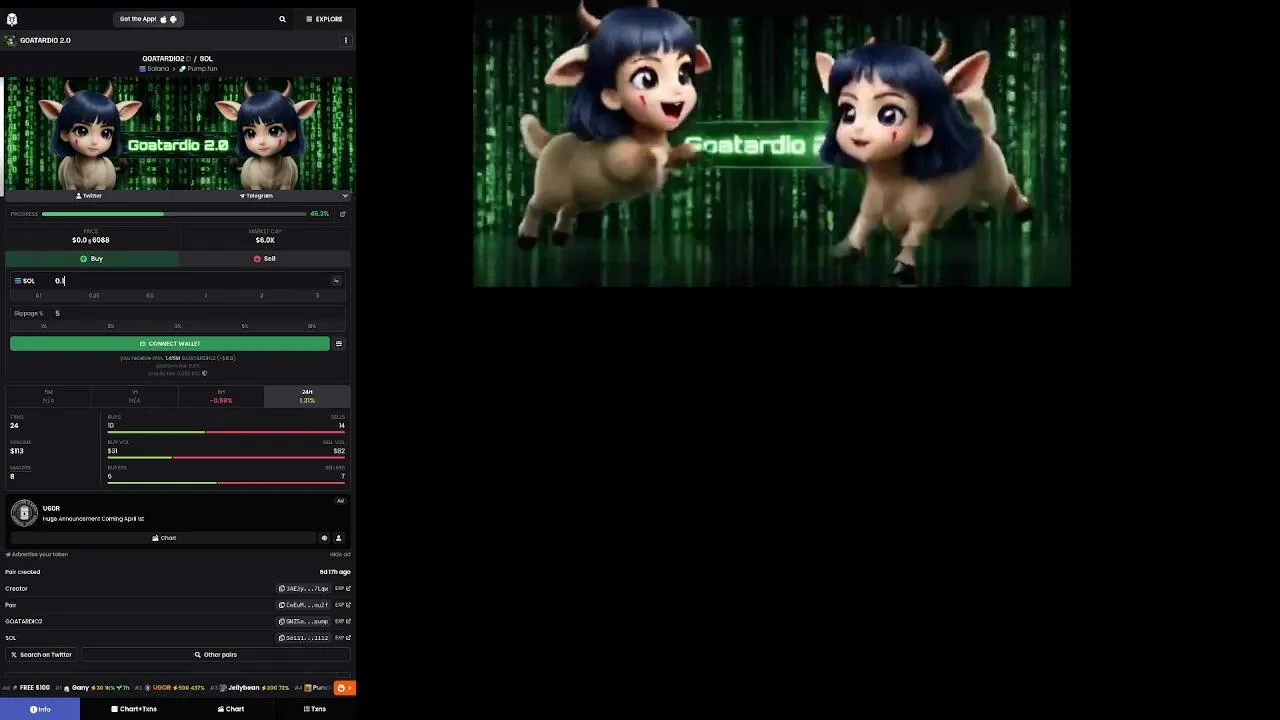Switch input currency with swap icon
This screenshot has height=720, width=1280.
point(336,281)
